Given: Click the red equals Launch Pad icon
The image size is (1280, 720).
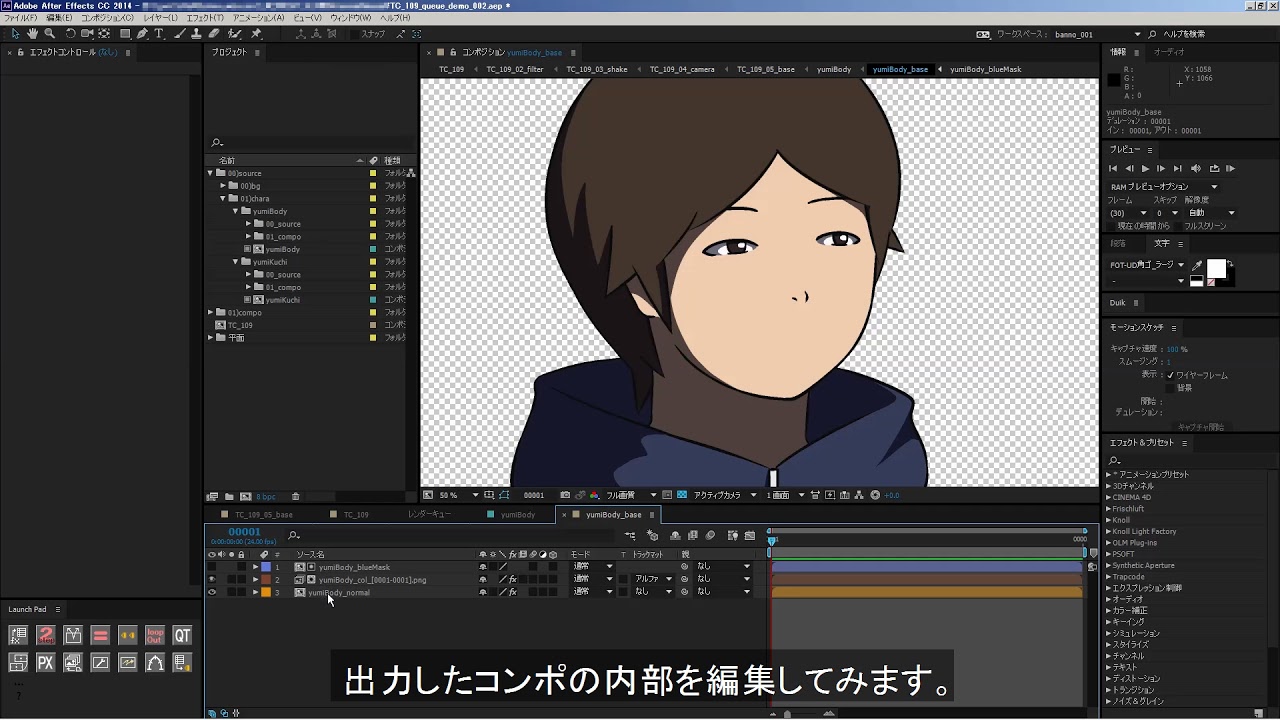Looking at the screenshot, I should tap(100, 635).
